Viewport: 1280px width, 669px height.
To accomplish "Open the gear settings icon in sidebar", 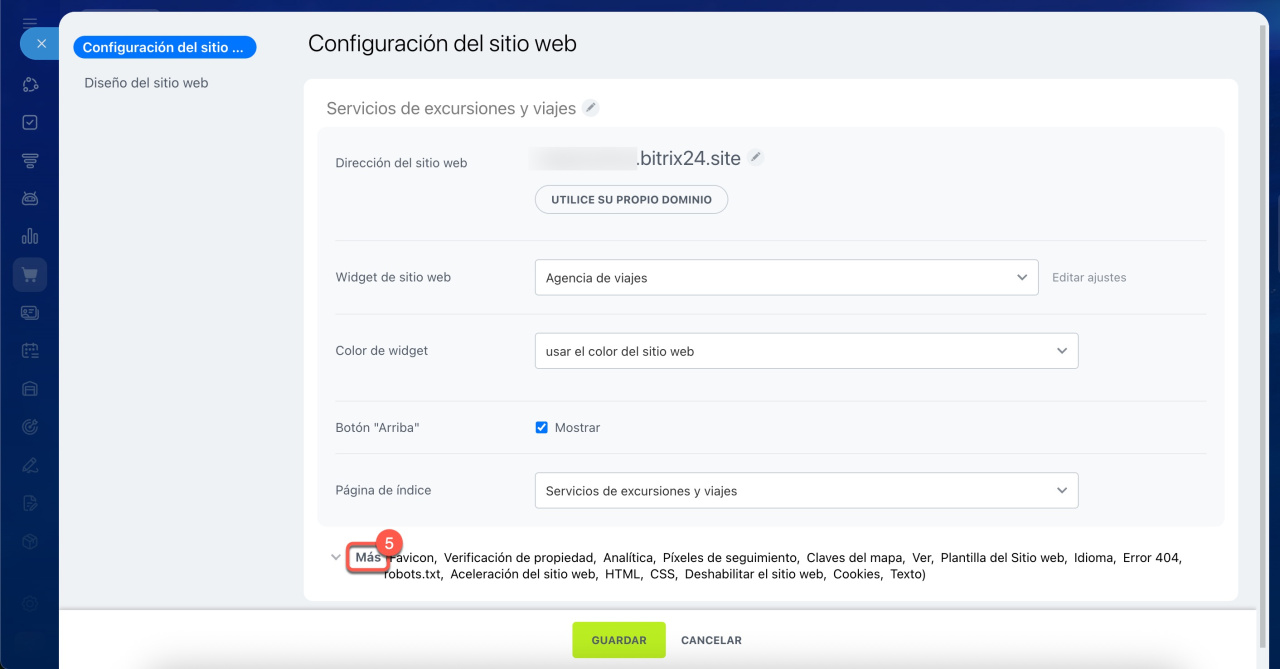I will (x=30, y=603).
